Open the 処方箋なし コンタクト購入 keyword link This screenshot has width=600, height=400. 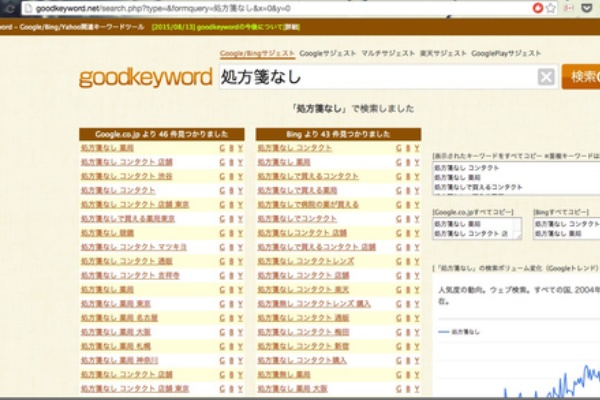(x=302, y=361)
